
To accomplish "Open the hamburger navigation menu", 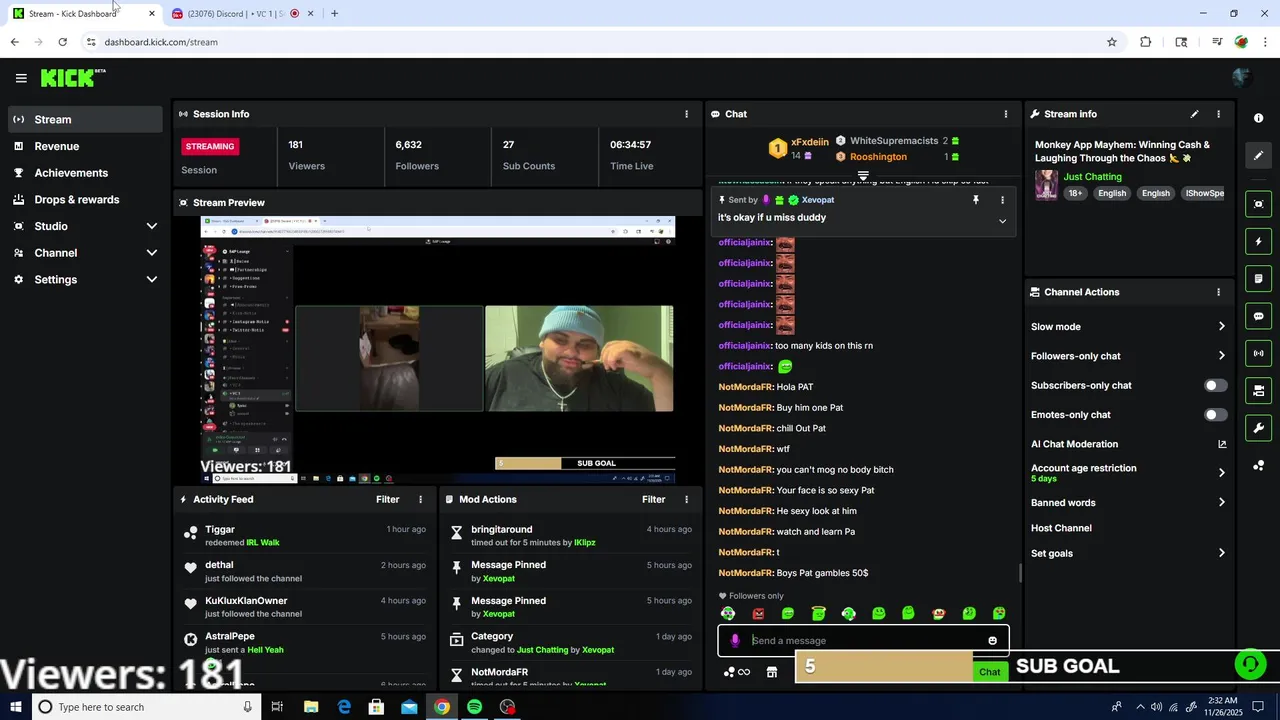I will [x=21, y=78].
